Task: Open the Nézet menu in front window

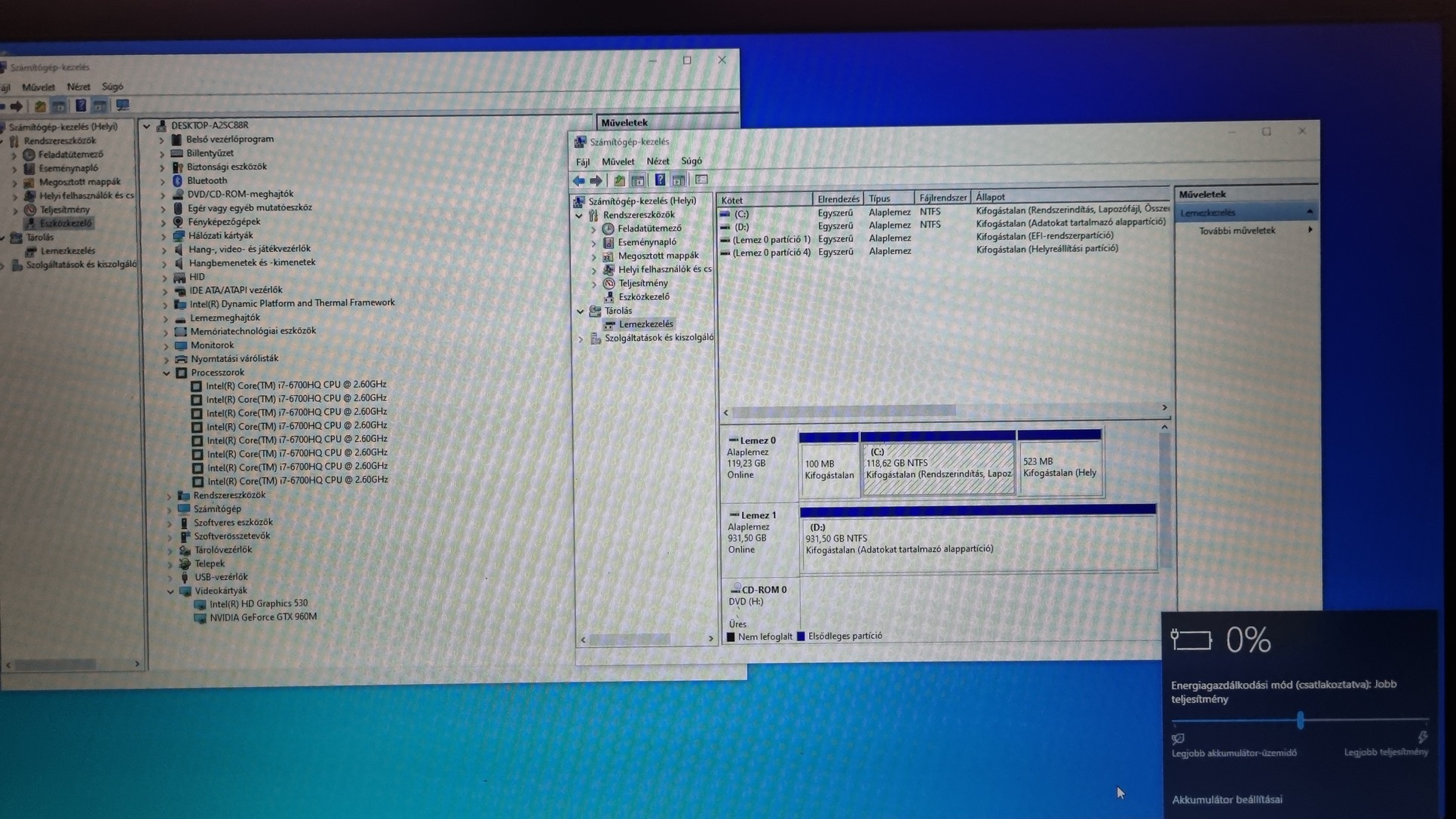Action: [657, 161]
